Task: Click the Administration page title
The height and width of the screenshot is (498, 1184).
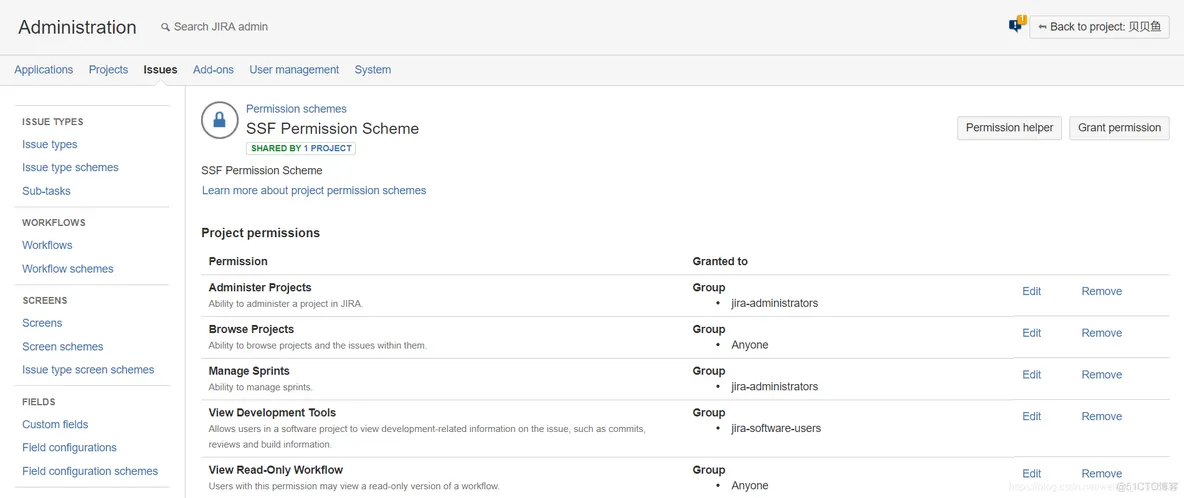Action: coord(77,27)
